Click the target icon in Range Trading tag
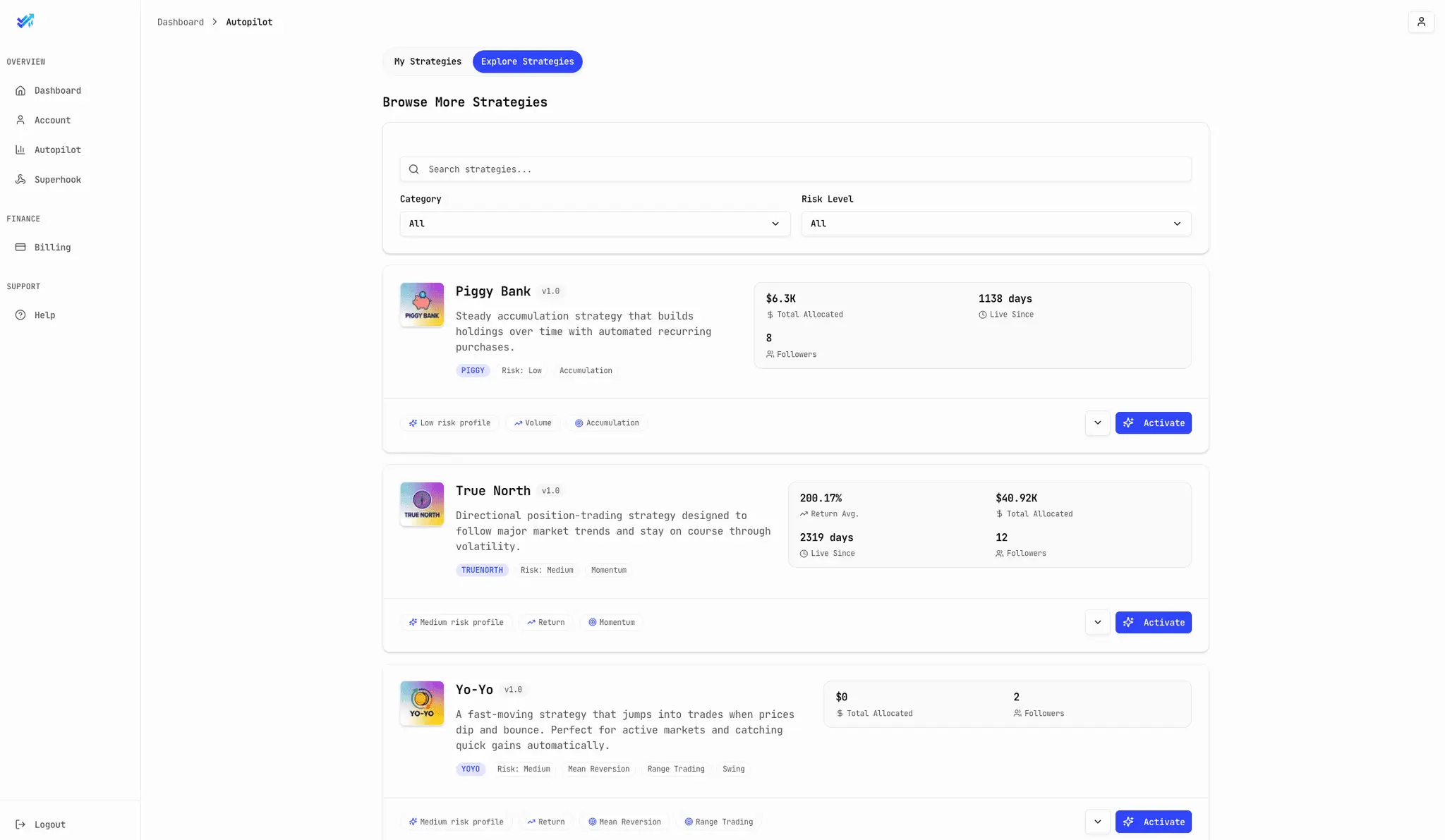1445x840 pixels. (689, 822)
